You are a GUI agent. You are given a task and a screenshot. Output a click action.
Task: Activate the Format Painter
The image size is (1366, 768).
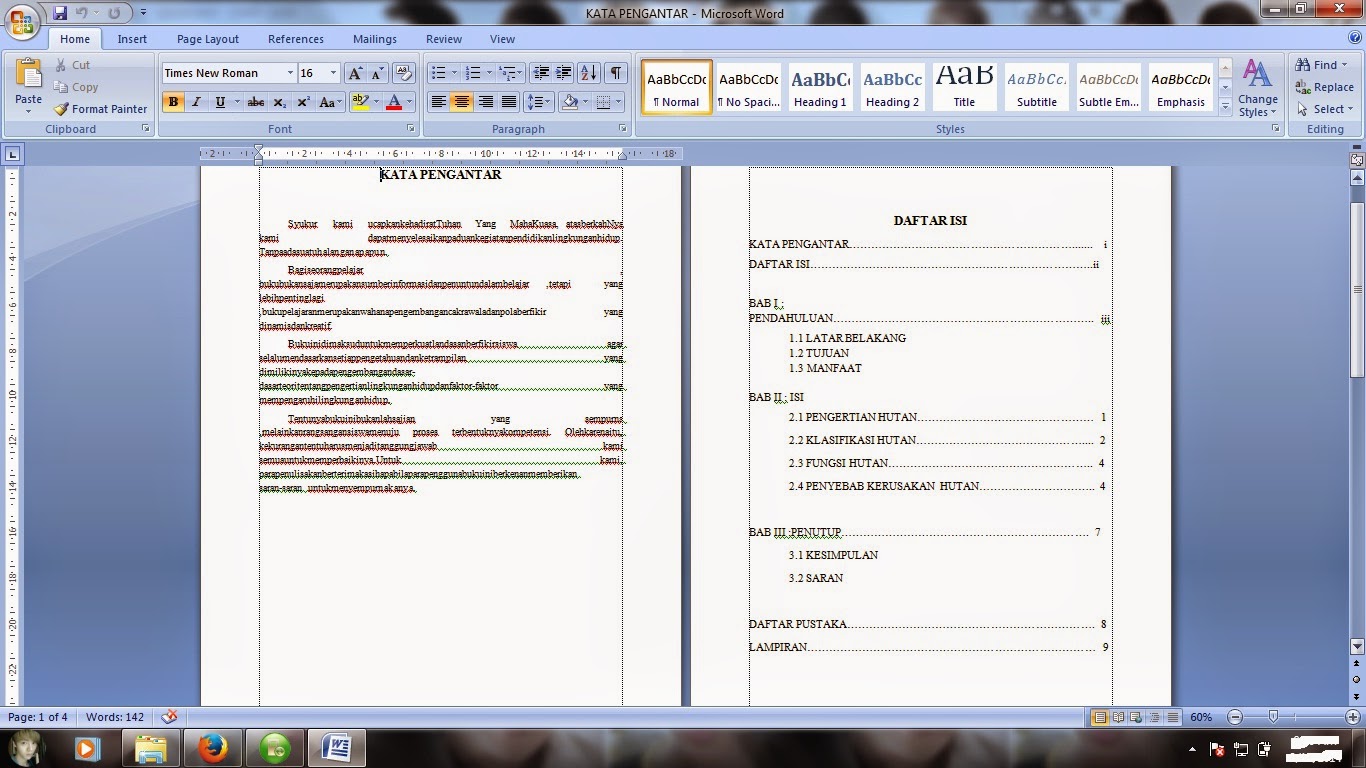[x=100, y=109]
